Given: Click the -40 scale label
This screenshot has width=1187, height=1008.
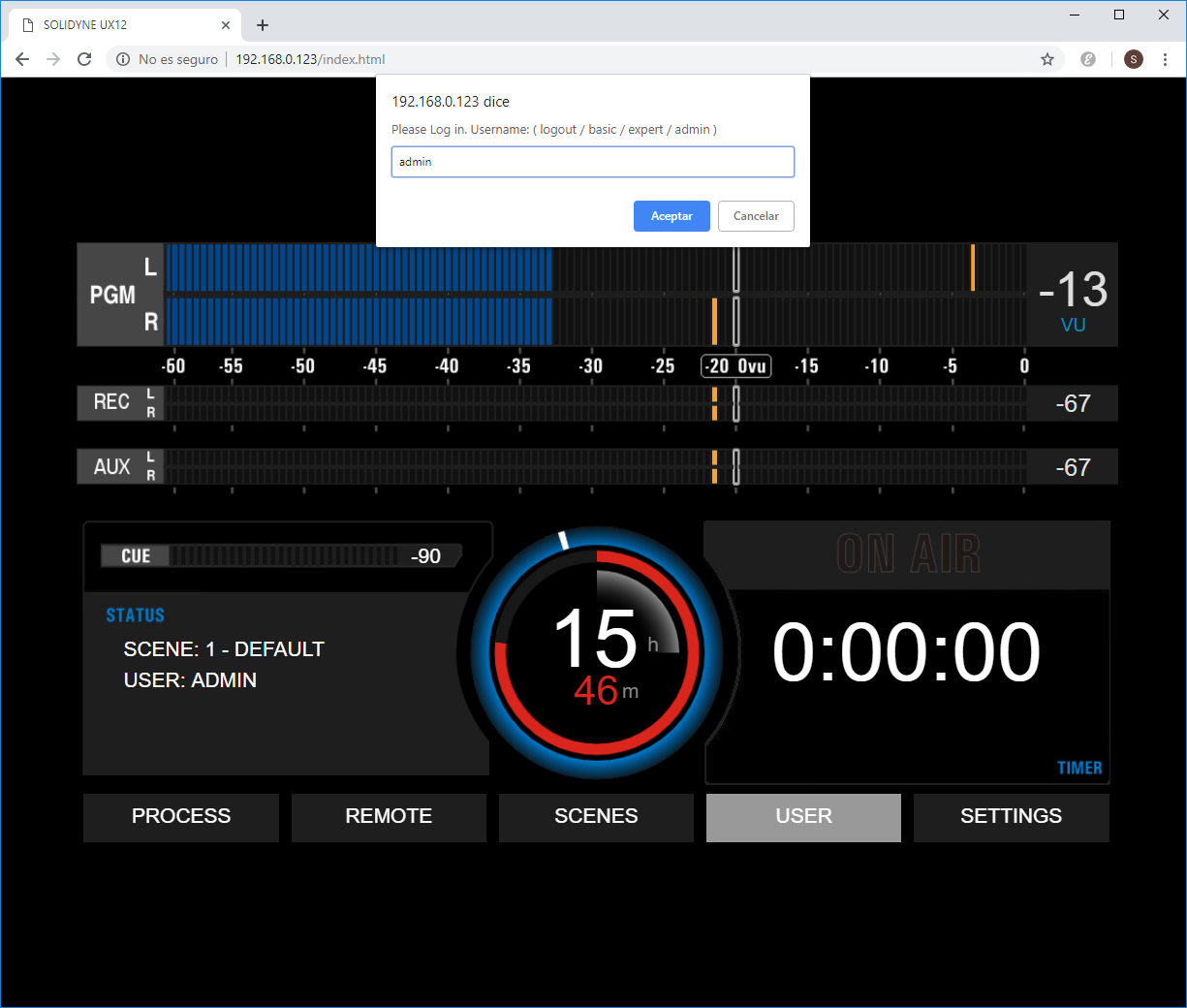Looking at the screenshot, I should 447,366.
